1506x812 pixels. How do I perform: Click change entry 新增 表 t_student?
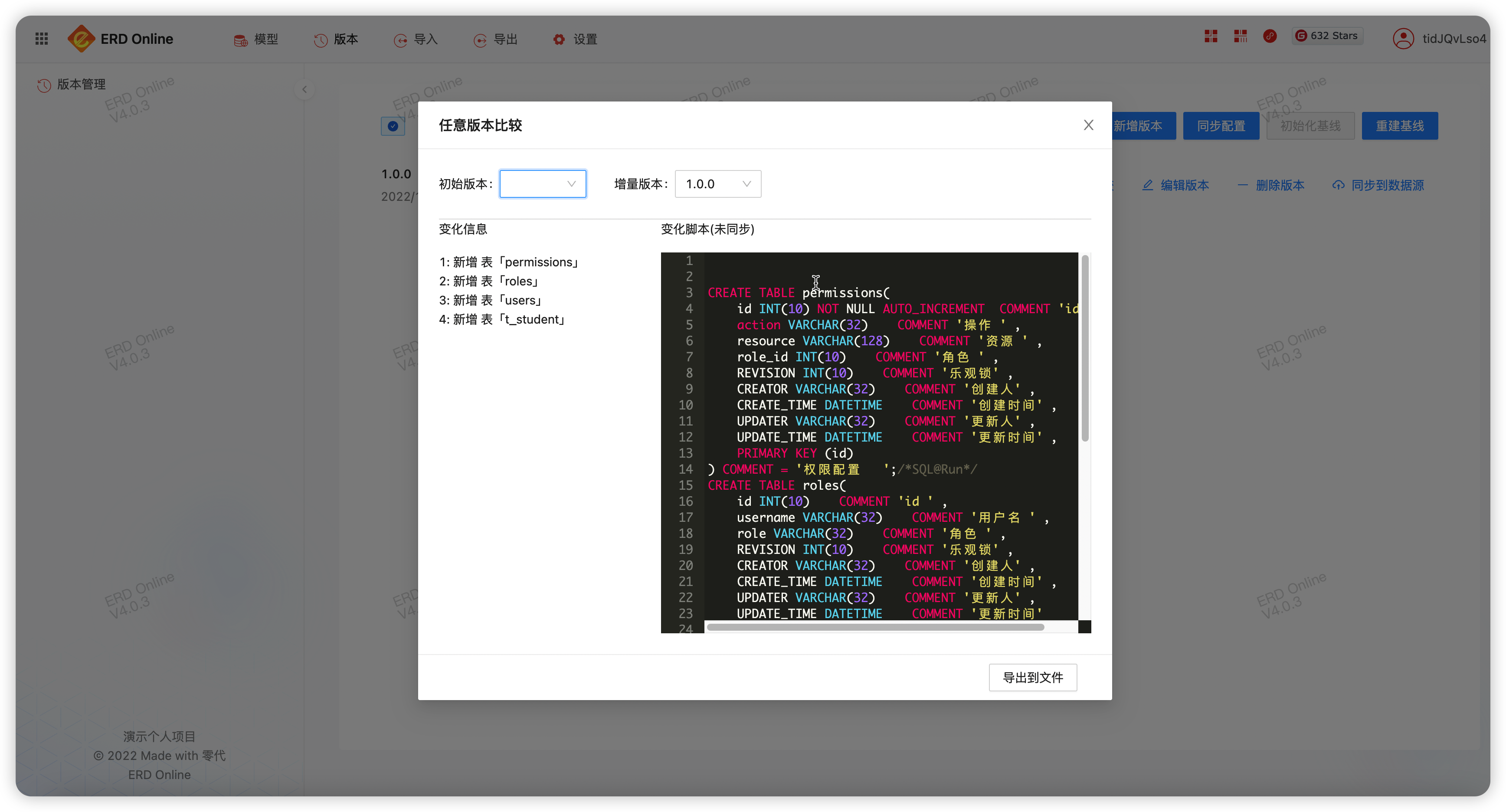click(x=502, y=319)
